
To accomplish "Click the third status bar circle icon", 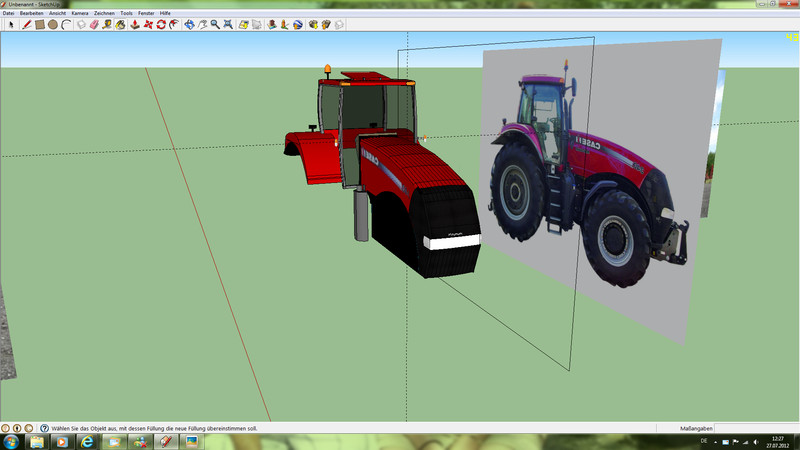I will 29,428.
